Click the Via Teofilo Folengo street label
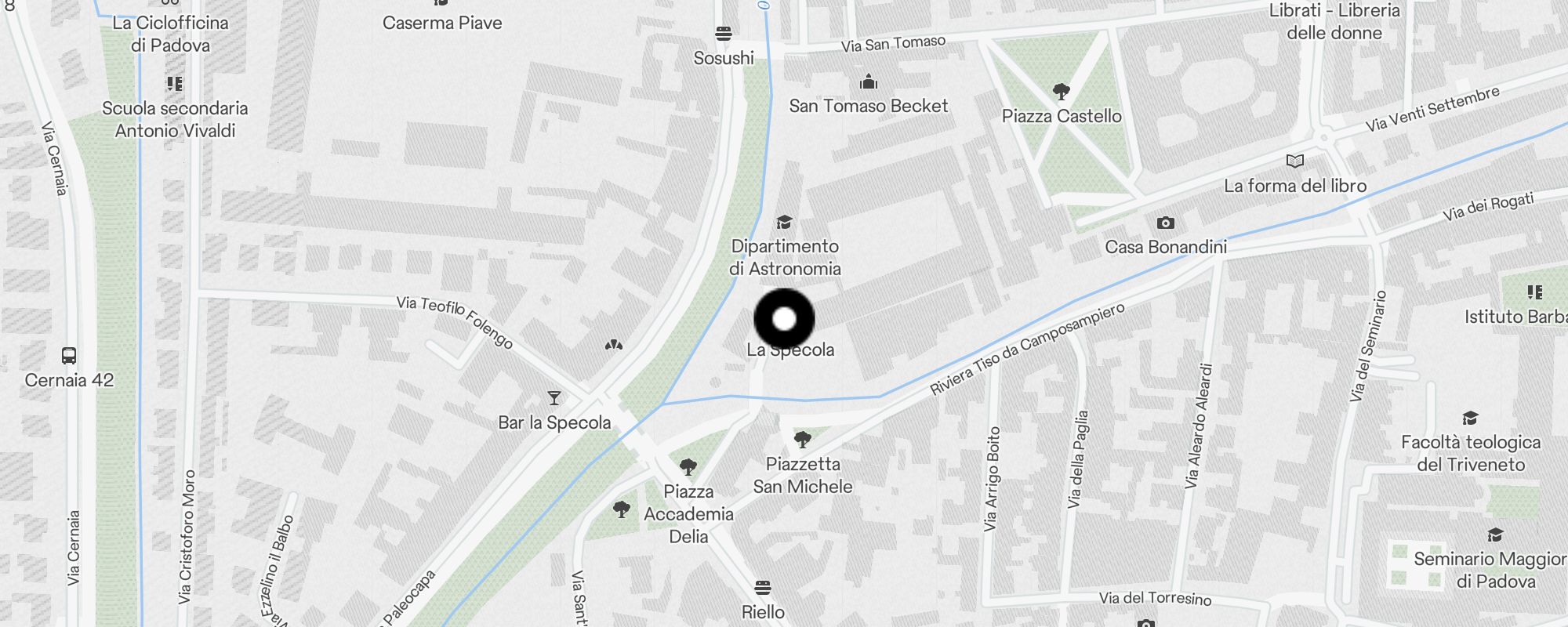Viewport: 1568px width, 627px height. point(455,322)
